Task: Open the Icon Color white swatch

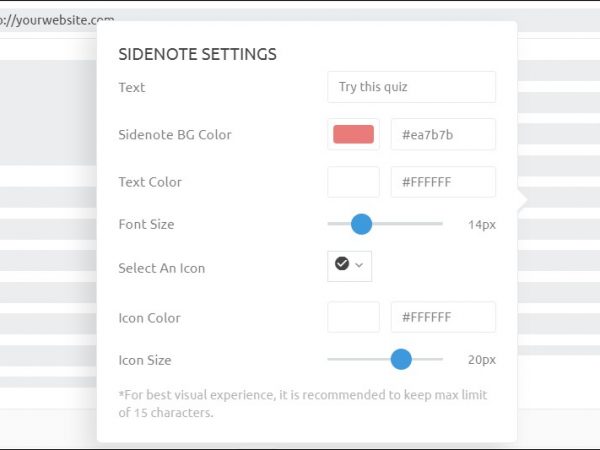Action: coord(353,317)
